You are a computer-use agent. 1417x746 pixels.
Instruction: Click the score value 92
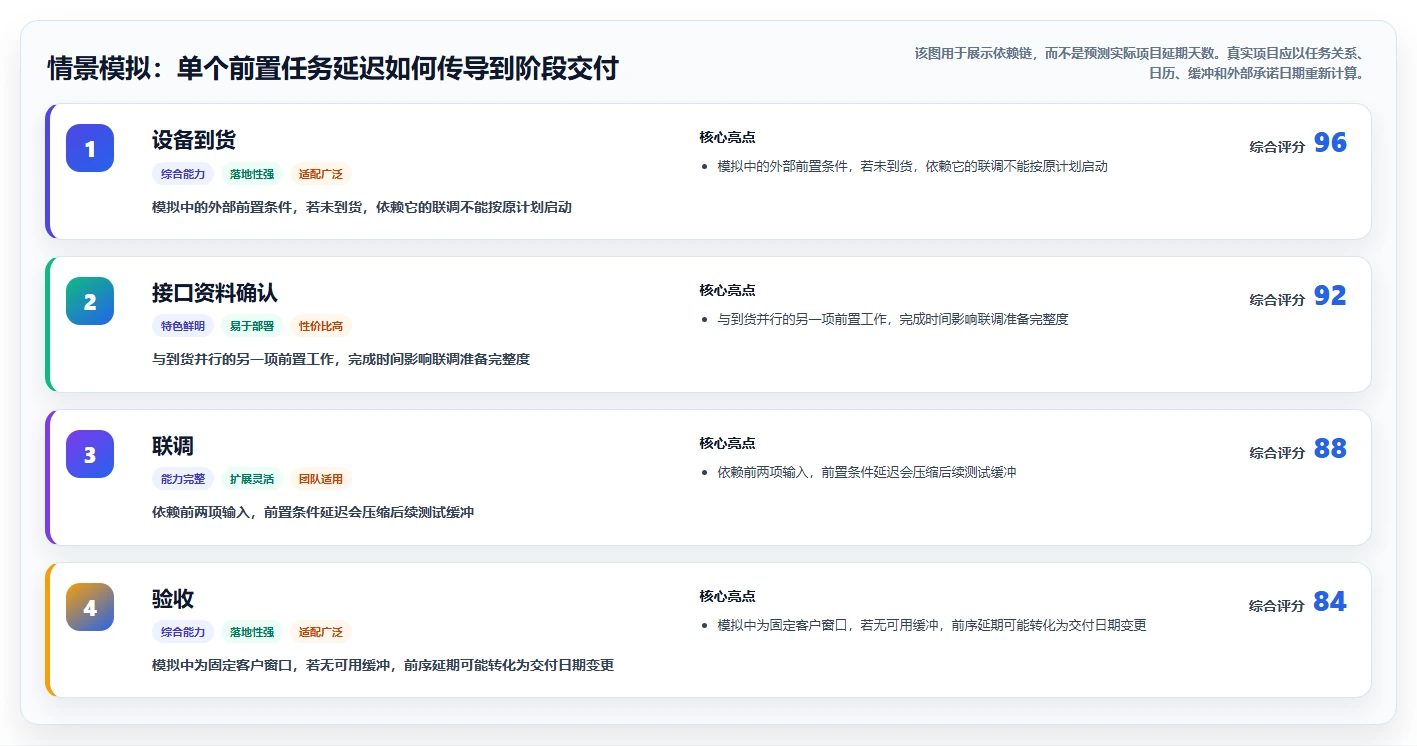pyautogui.click(x=1330, y=296)
